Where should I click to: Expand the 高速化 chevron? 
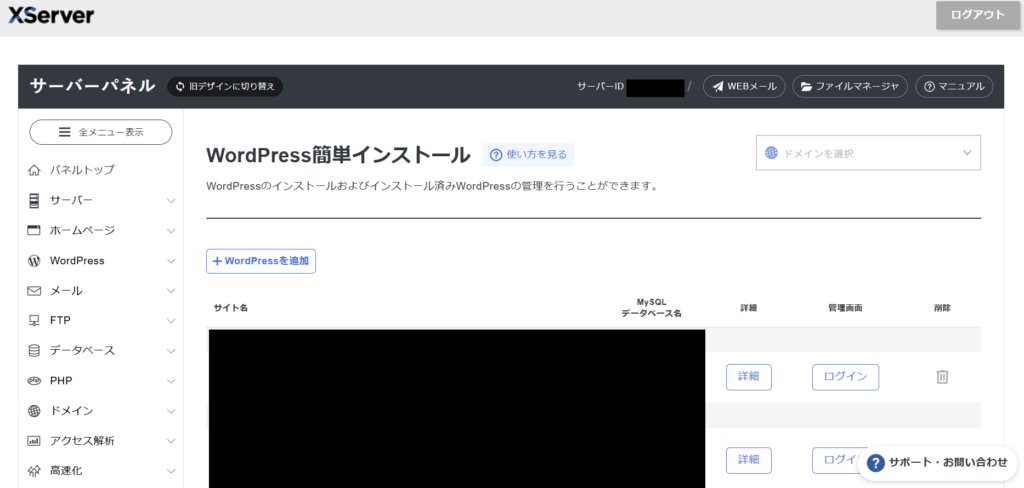pyautogui.click(x=171, y=471)
